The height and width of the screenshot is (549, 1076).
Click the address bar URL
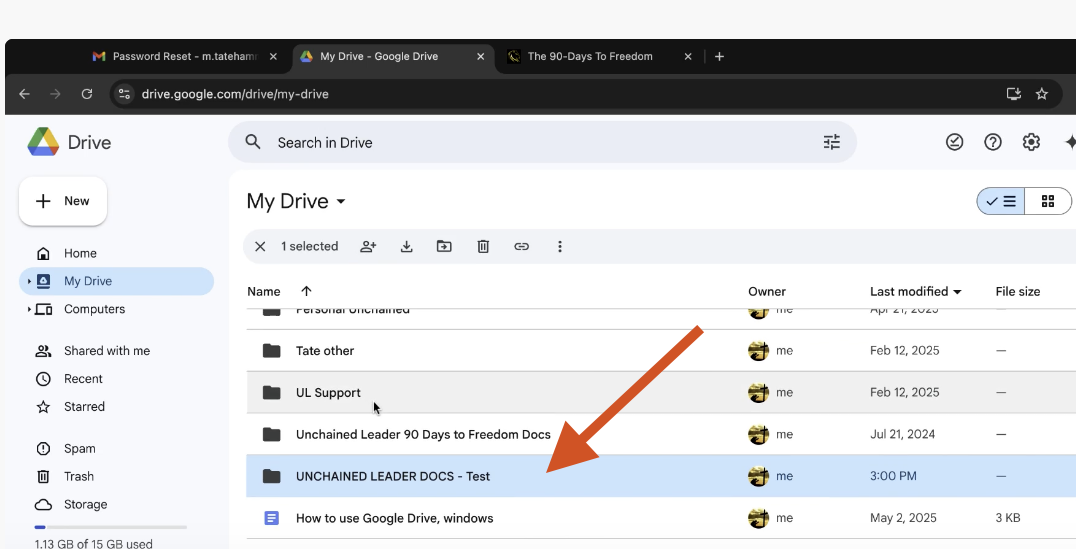(235, 94)
